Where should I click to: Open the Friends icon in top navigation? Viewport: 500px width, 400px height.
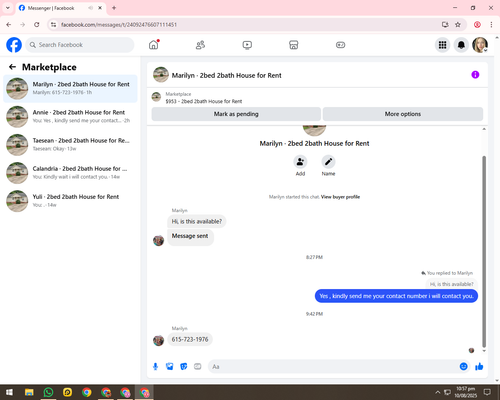[200, 45]
